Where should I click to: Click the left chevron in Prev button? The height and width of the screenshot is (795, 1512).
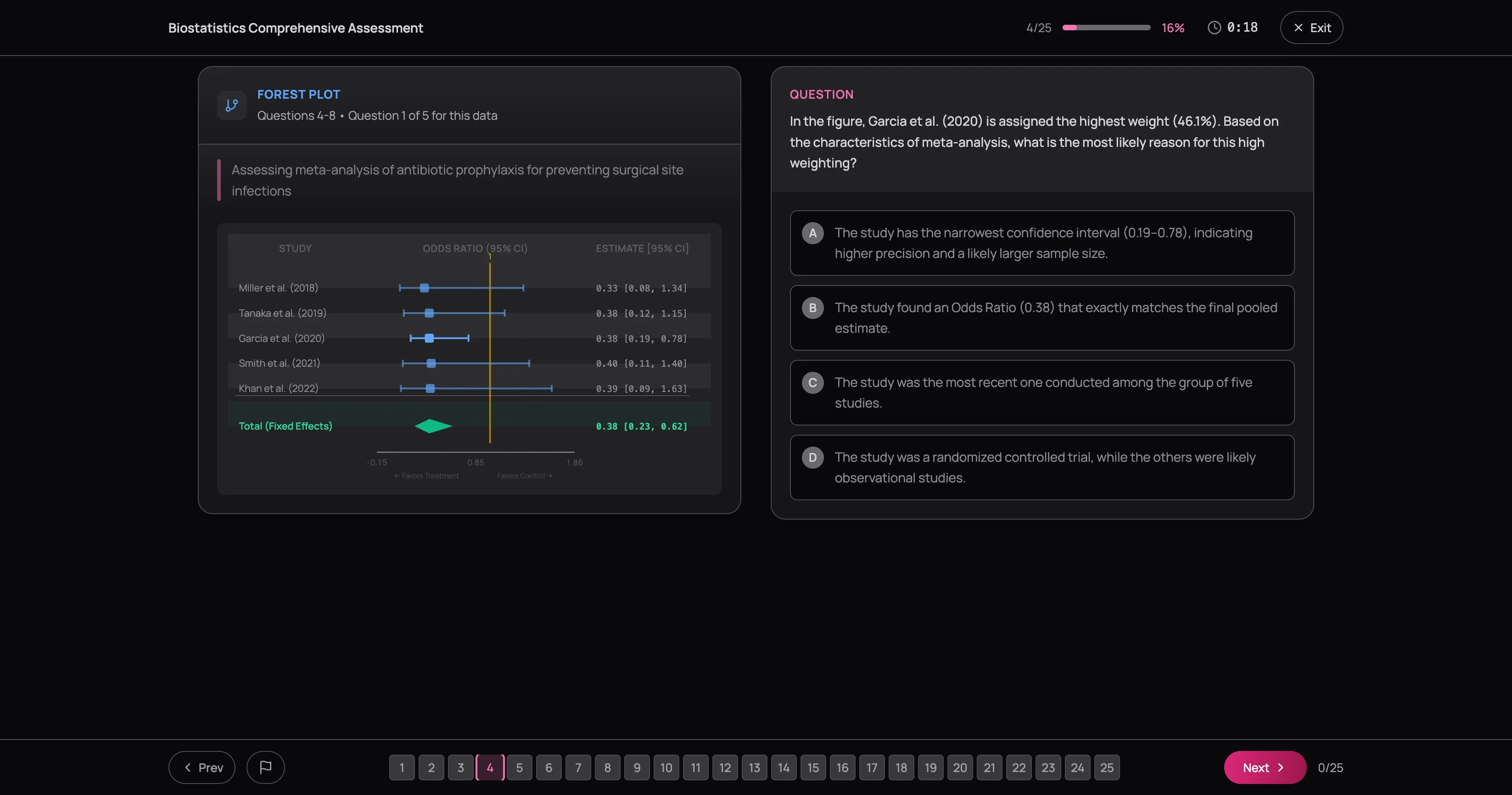pos(187,767)
